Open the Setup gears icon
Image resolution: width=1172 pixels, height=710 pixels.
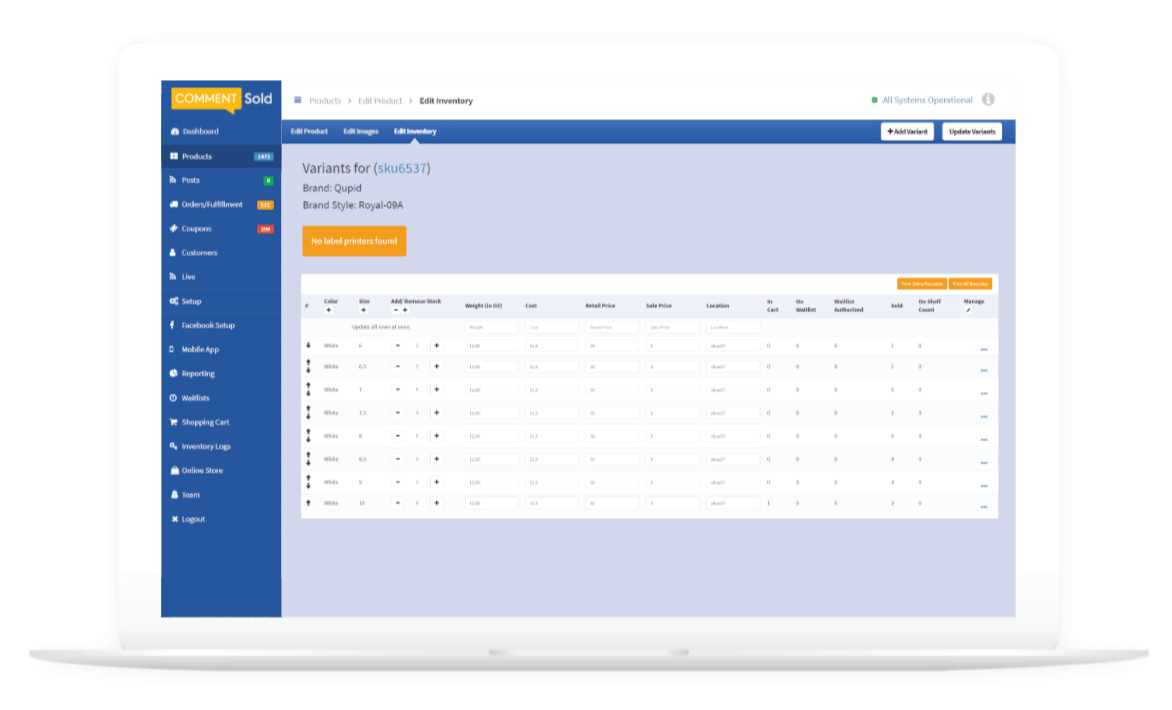coord(173,301)
